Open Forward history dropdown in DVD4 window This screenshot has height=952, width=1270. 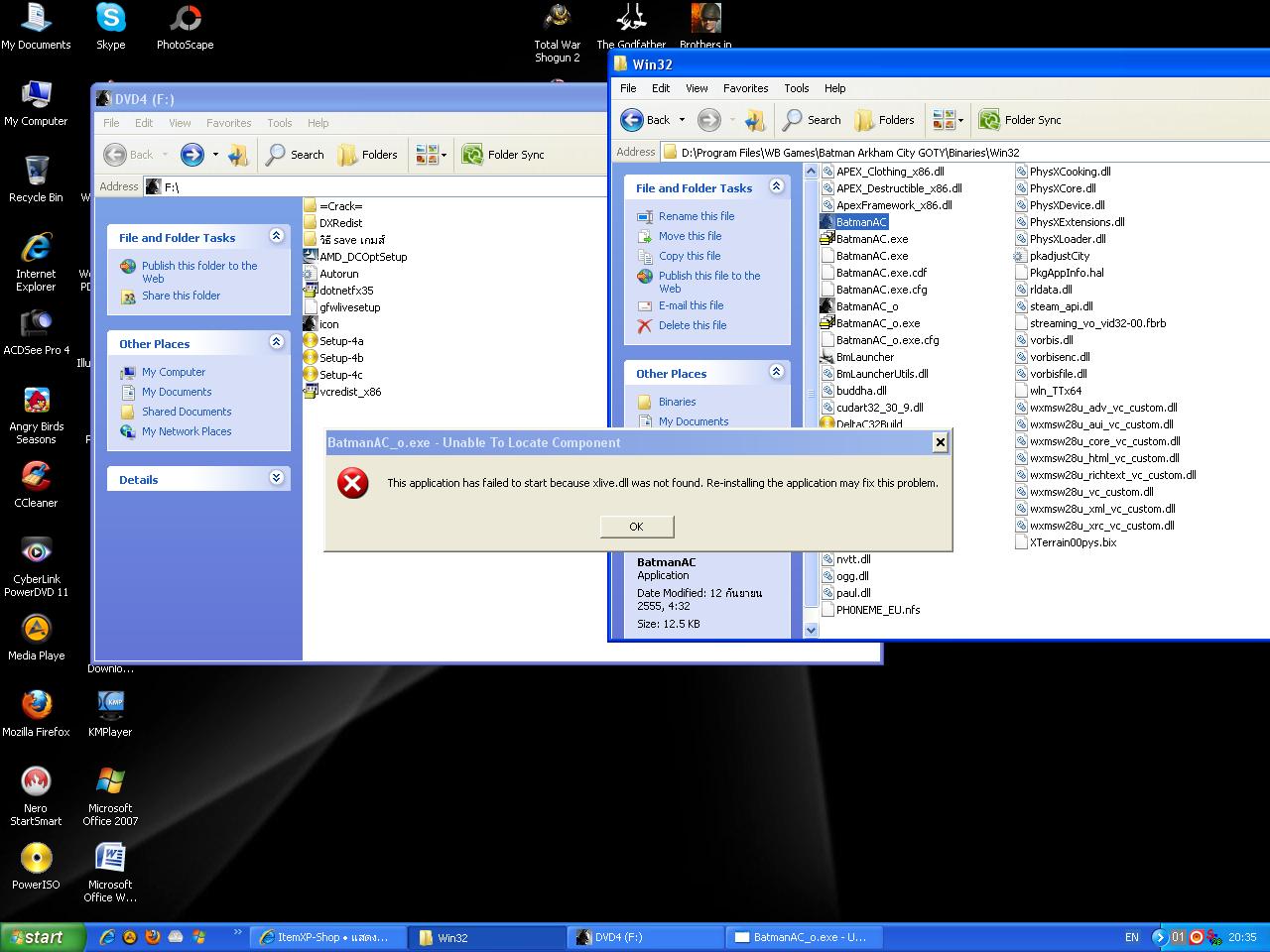pos(215,155)
